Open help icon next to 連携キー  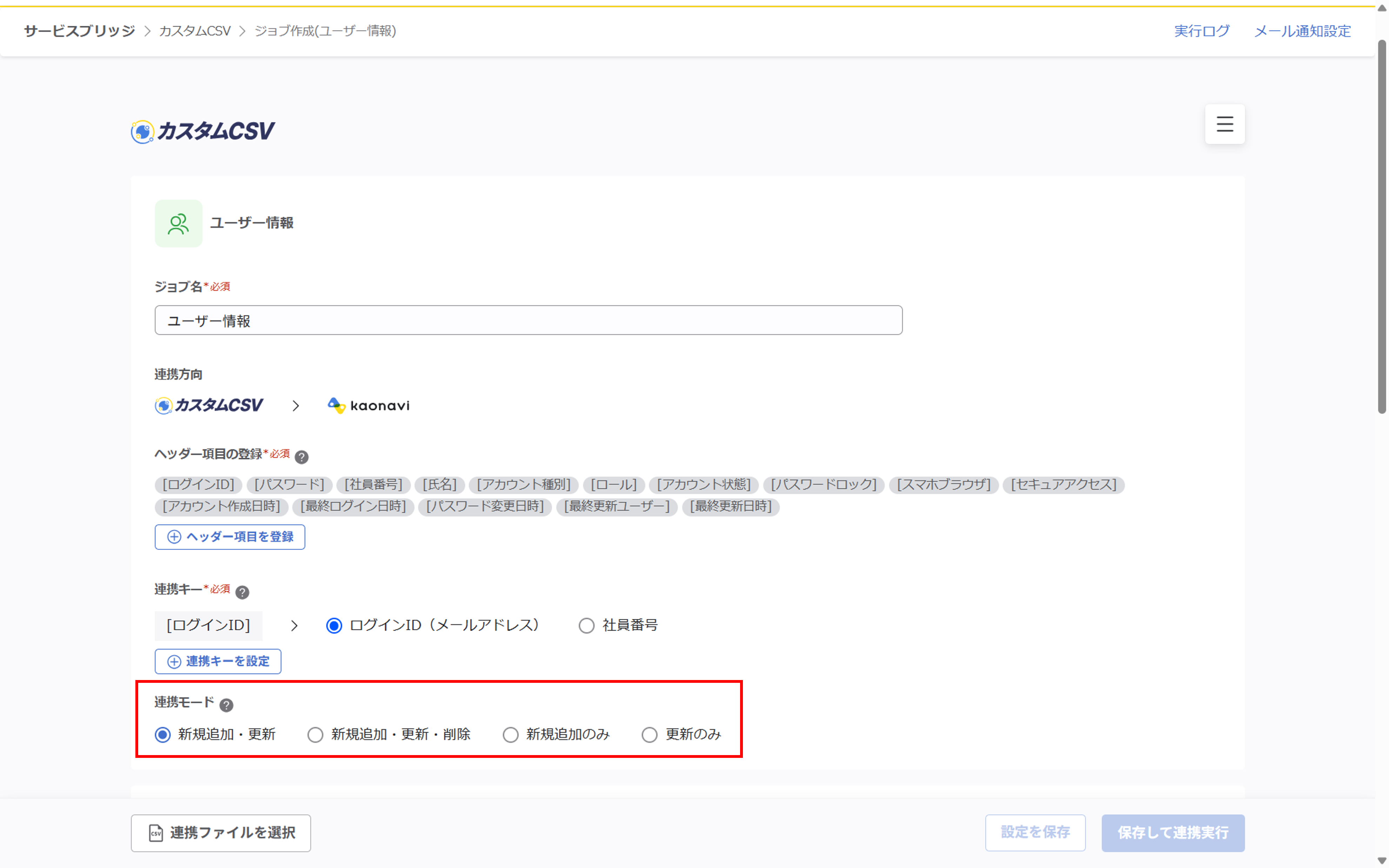(242, 592)
